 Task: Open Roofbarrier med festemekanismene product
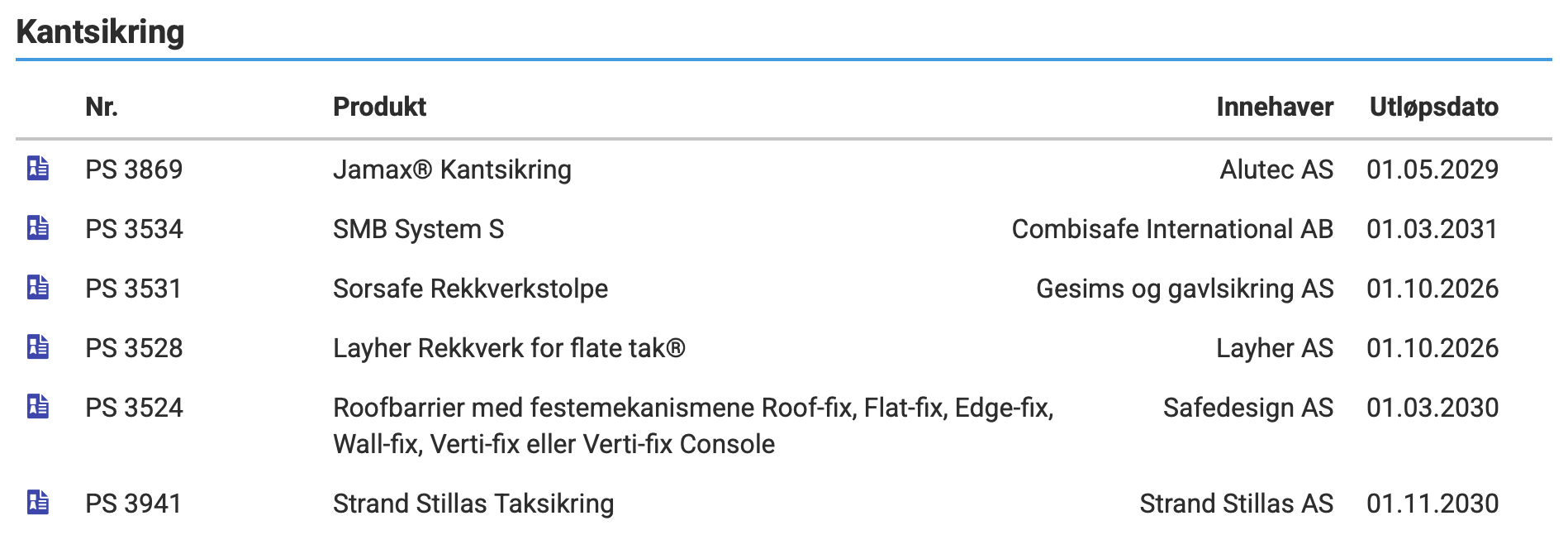693,426
